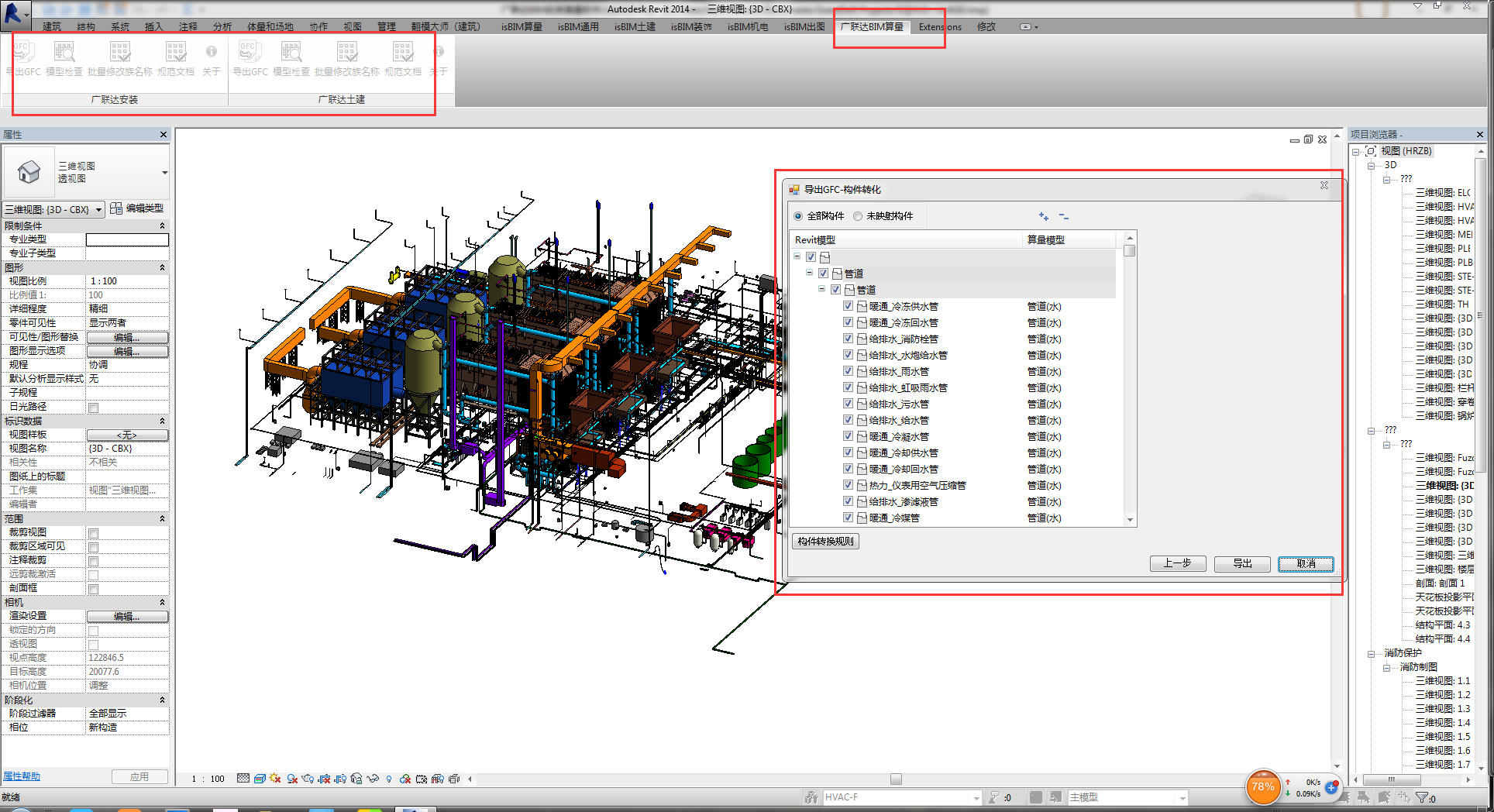This screenshot has width=1494, height=812.
Task: Click 导出 button in export dialog
Action: pos(1242,563)
